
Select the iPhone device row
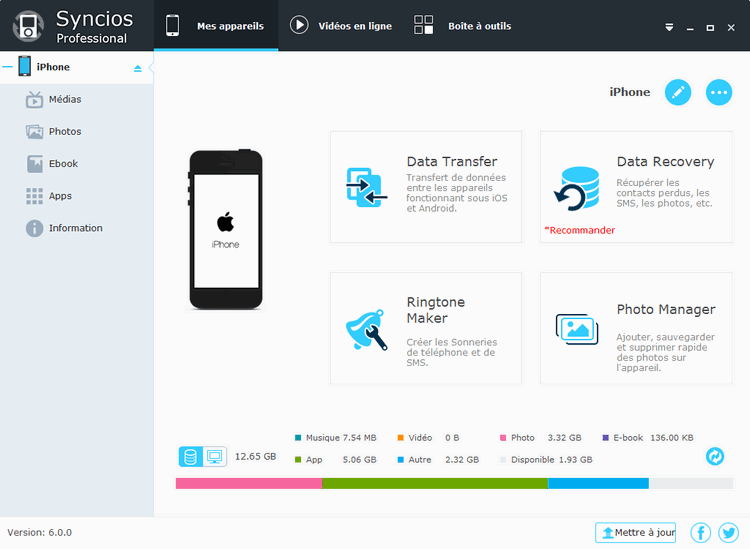tap(77, 67)
